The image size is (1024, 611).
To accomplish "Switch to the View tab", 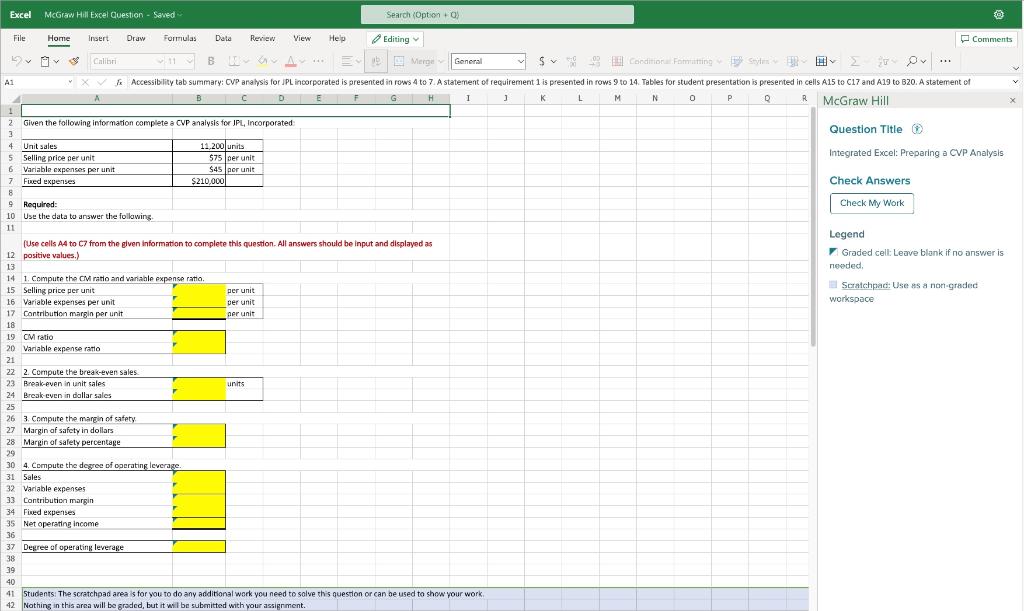I will click(302, 39).
